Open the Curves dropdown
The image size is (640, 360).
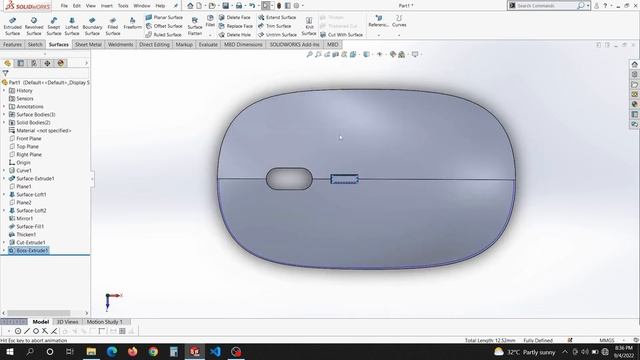[x=399, y=35]
